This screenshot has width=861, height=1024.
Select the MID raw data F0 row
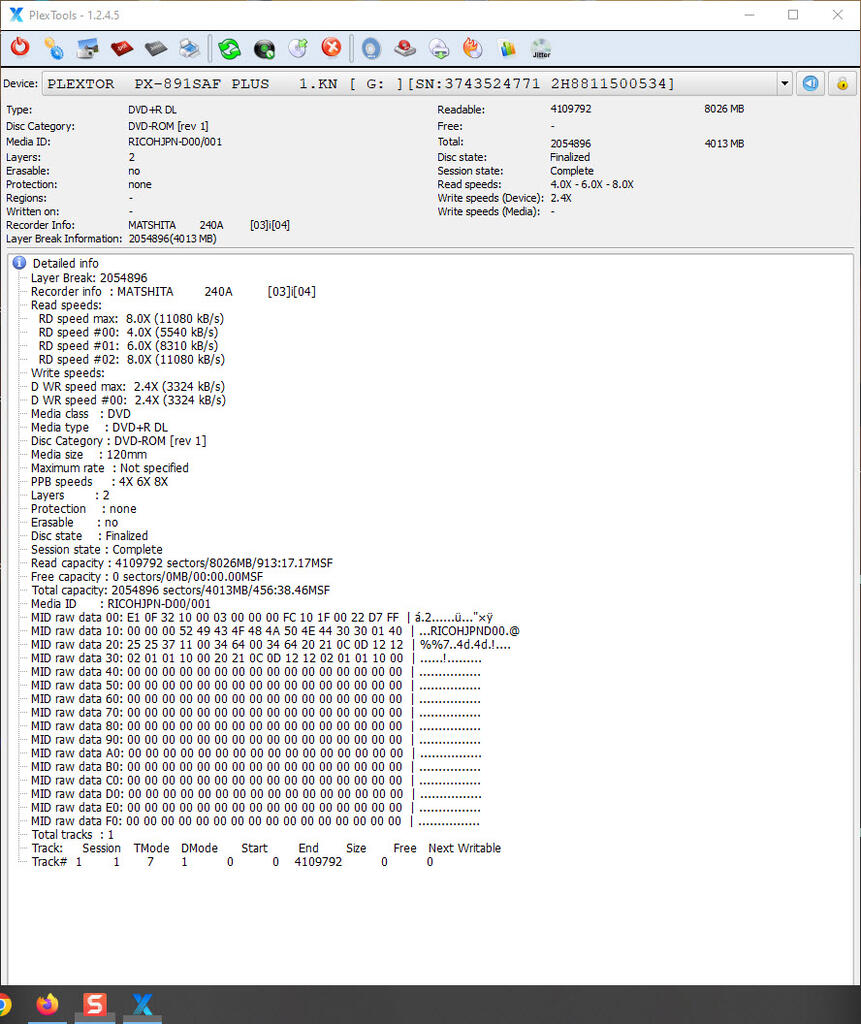pos(255,821)
